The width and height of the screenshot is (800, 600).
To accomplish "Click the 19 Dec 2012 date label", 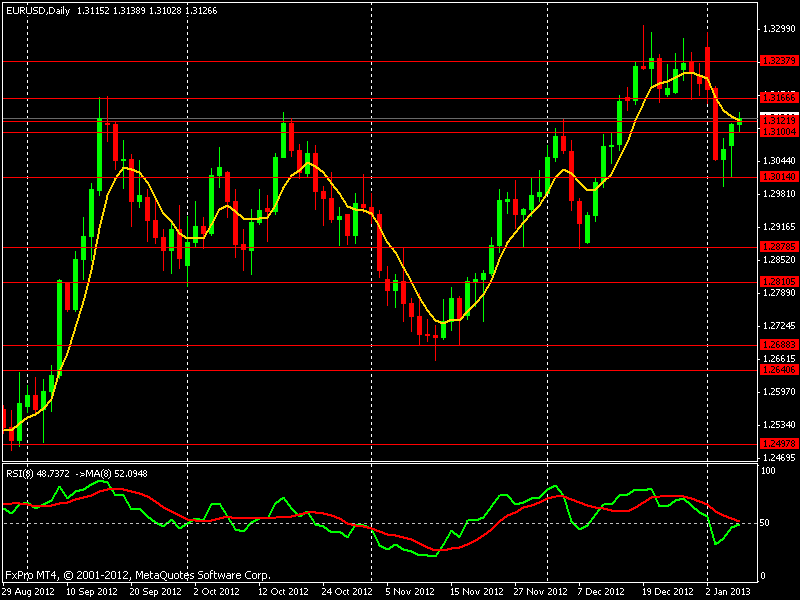I will [668, 592].
